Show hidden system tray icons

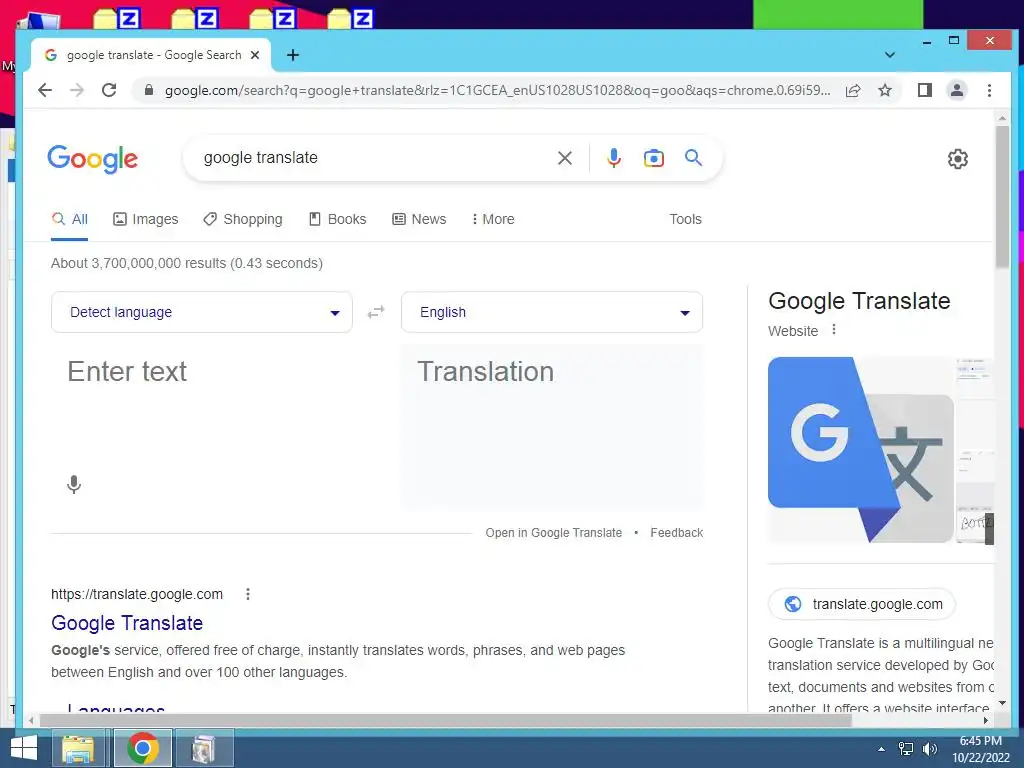[882, 749]
